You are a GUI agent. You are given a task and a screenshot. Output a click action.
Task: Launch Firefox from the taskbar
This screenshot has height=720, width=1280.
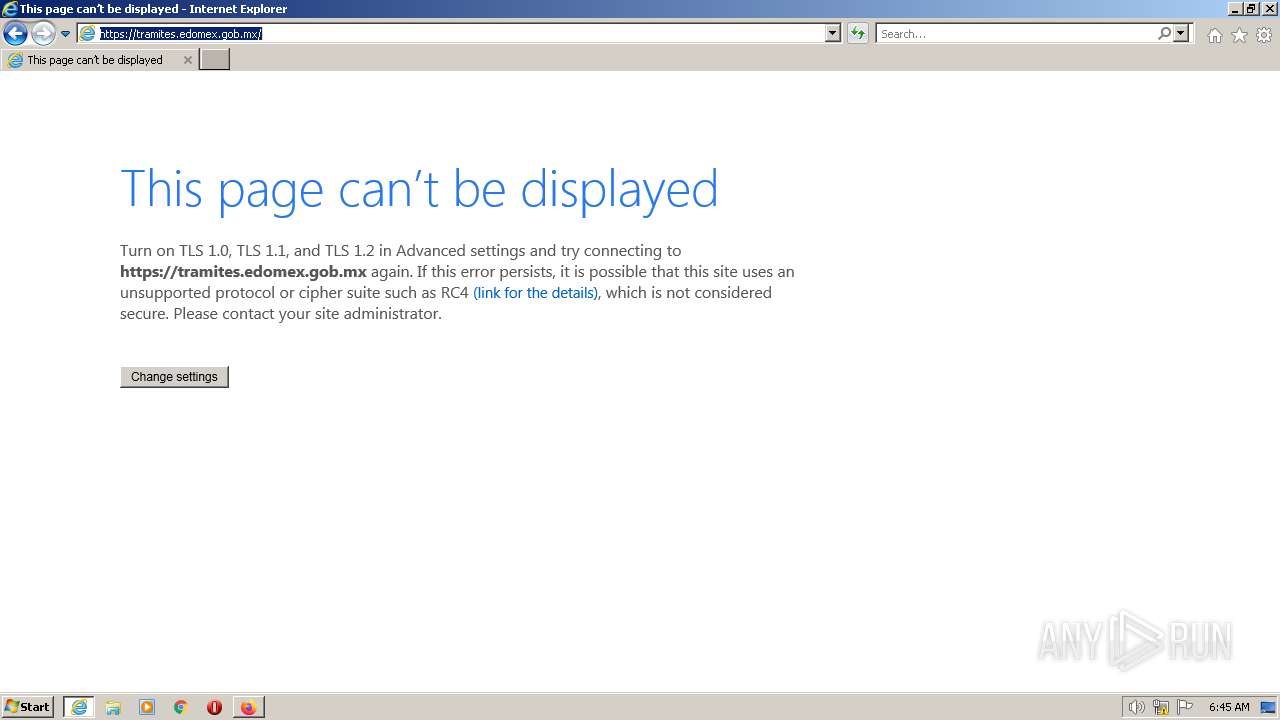[248, 707]
